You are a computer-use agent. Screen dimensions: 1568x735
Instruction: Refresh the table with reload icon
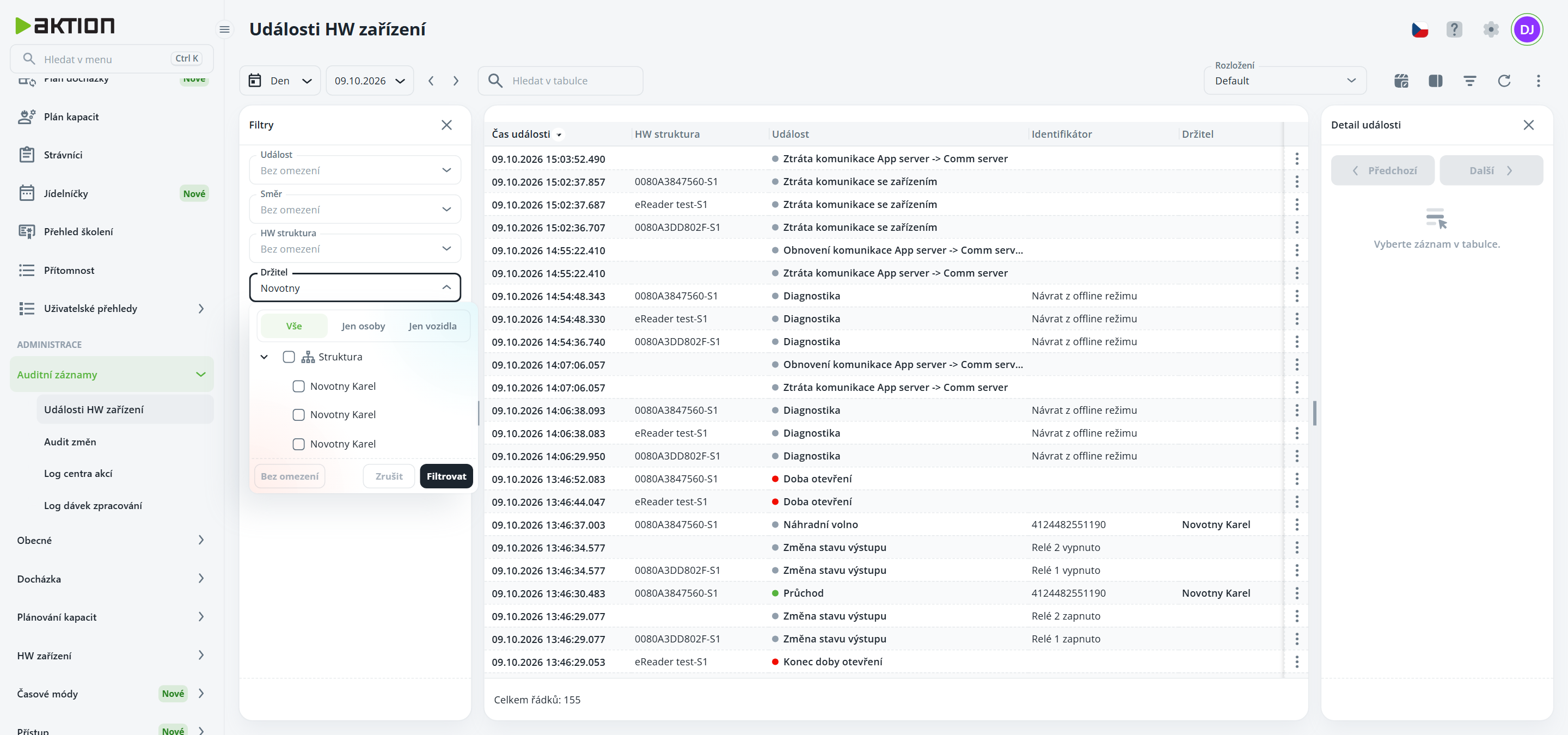click(1504, 81)
